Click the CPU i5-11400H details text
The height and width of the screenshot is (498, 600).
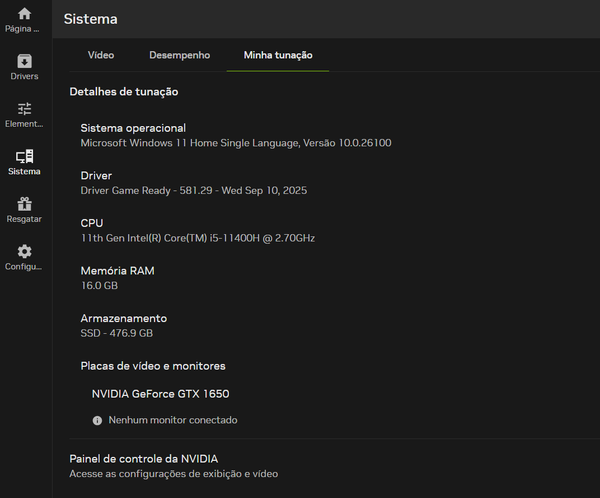click(198, 238)
